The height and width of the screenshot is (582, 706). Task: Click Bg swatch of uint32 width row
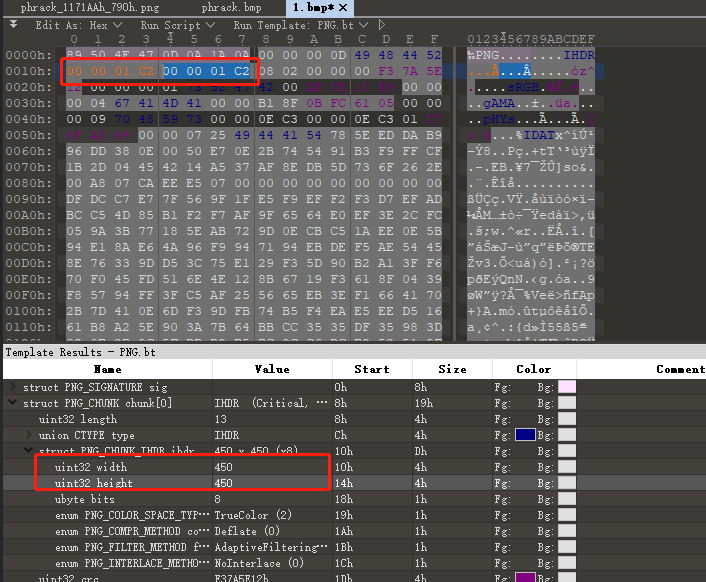coord(567,467)
